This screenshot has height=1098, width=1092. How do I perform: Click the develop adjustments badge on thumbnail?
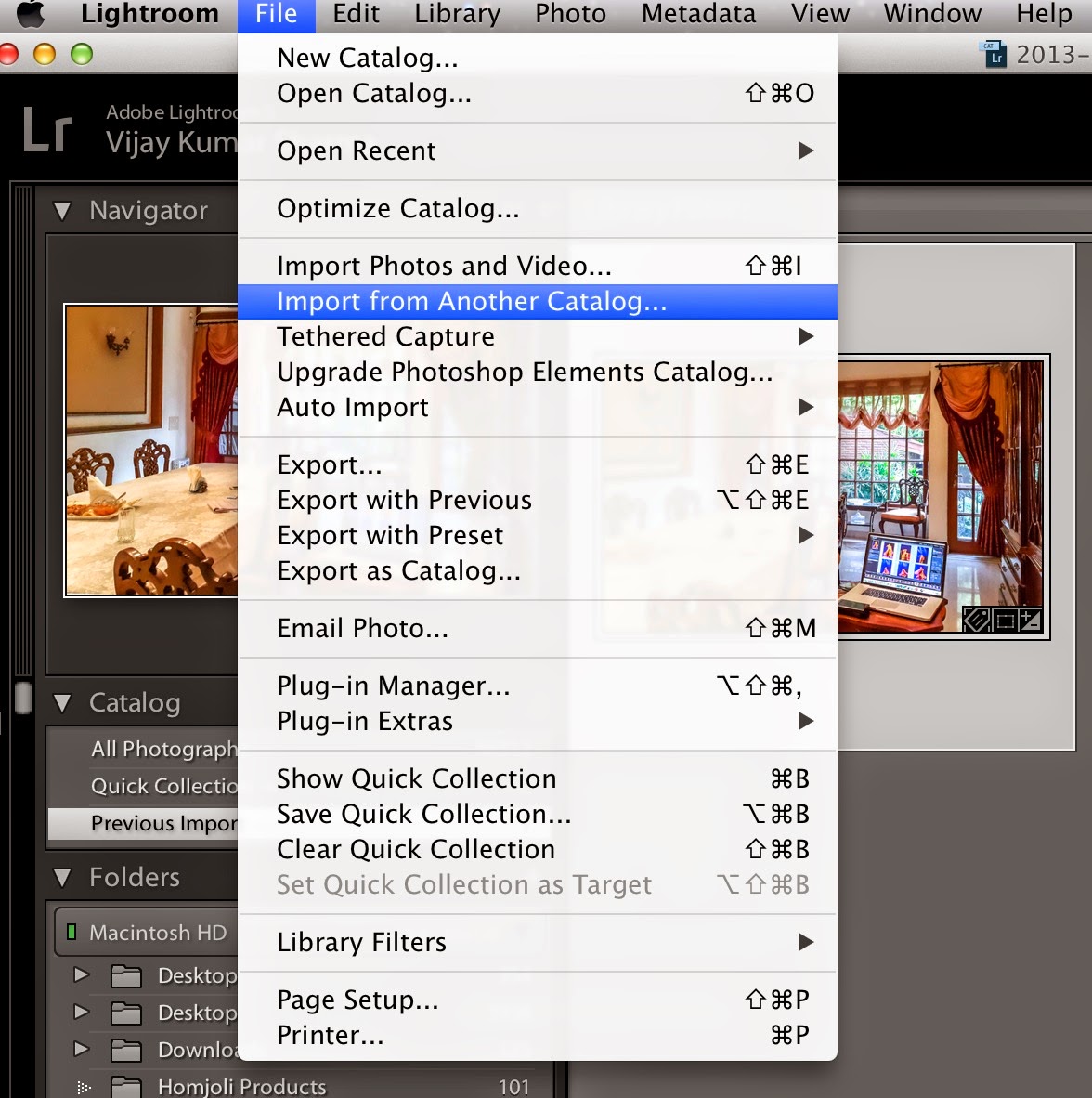coord(1031,620)
